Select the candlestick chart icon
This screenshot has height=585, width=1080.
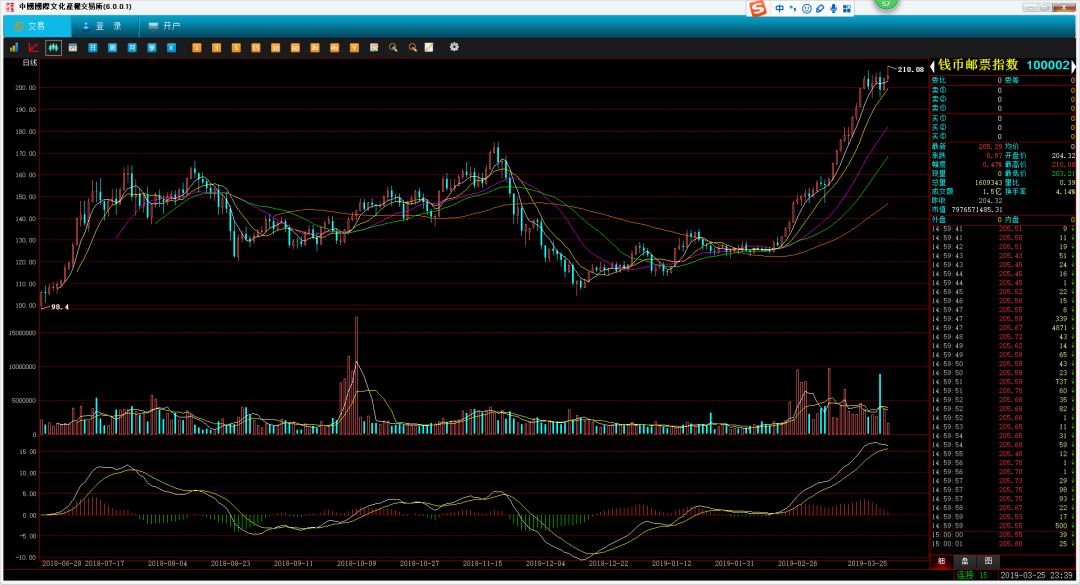click(53, 48)
